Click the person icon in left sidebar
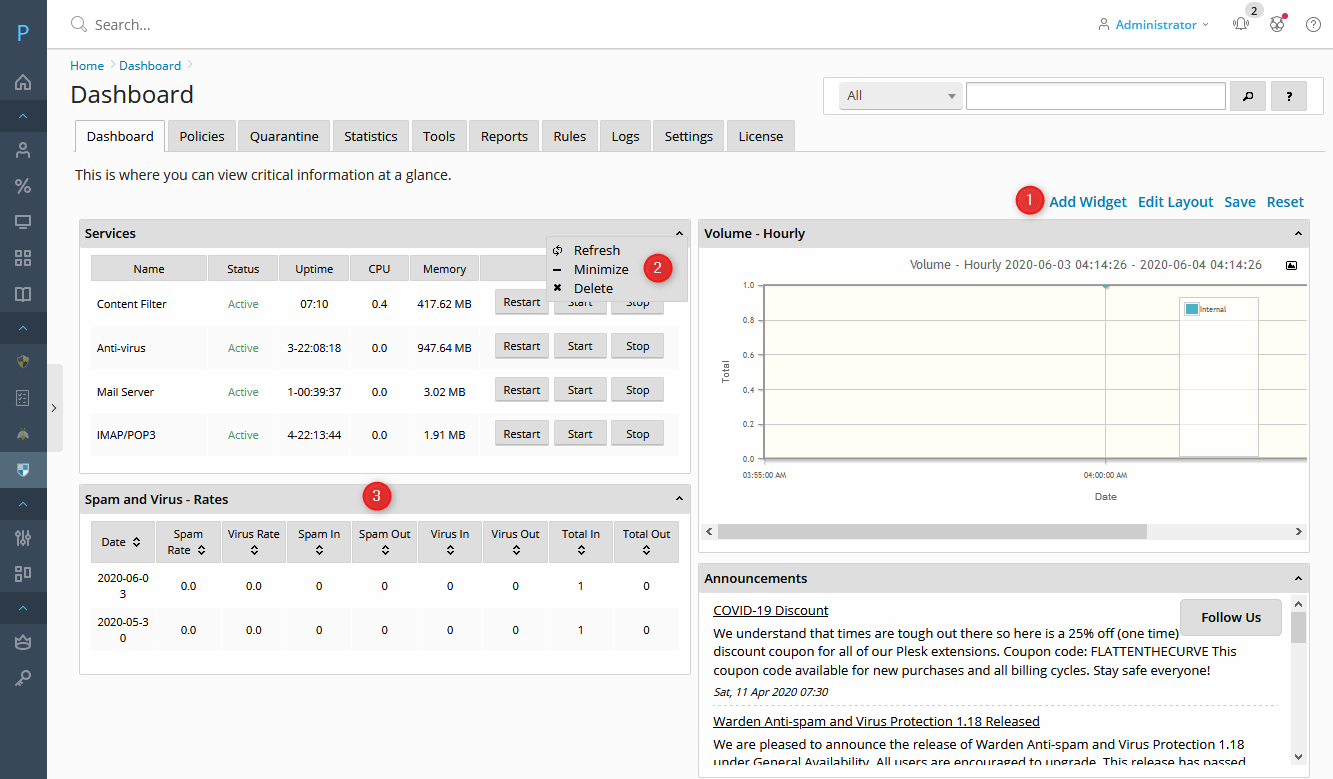The height and width of the screenshot is (779, 1333). click(23, 151)
